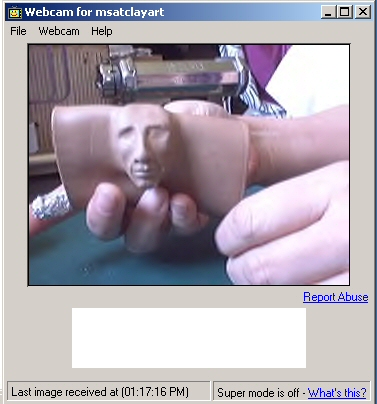Minimize the webcam window

point(328,12)
